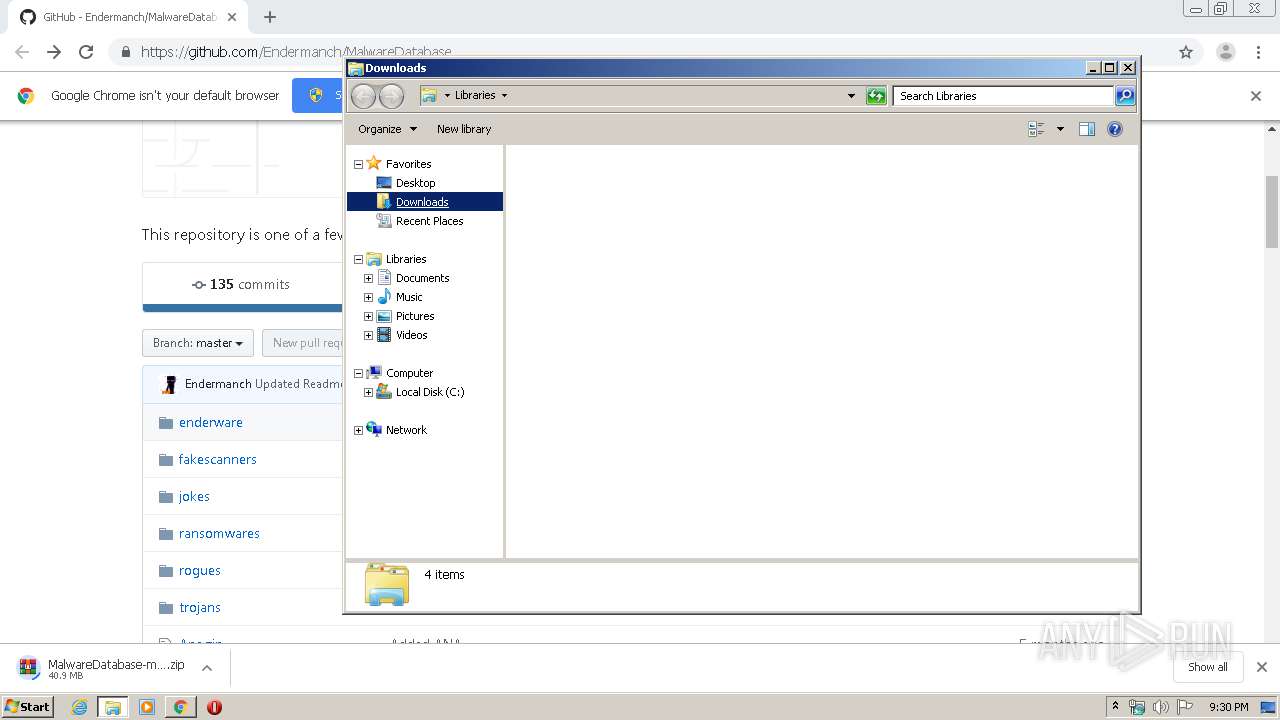This screenshot has width=1280, height=720.
Task: Click Show all downloads button
Action: pyautogui.click(x=1207, y=667)
